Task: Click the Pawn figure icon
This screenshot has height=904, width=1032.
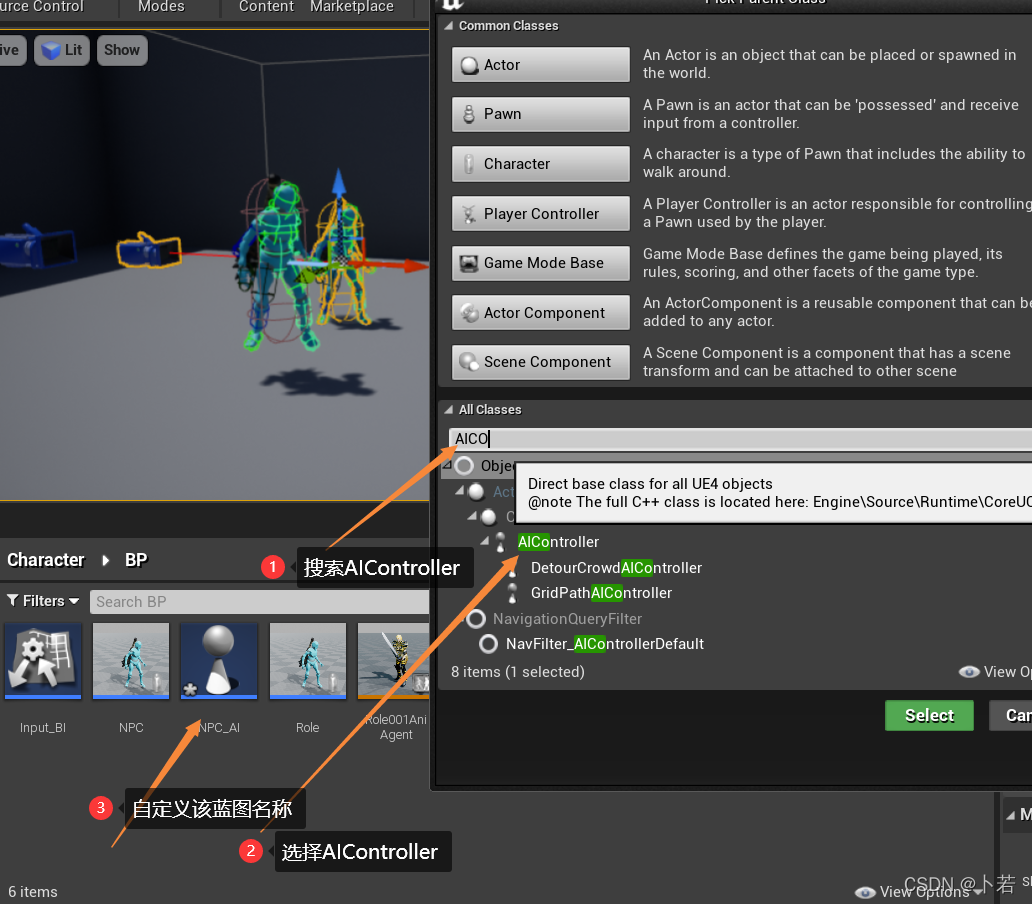Action: [x=469, y=114]
